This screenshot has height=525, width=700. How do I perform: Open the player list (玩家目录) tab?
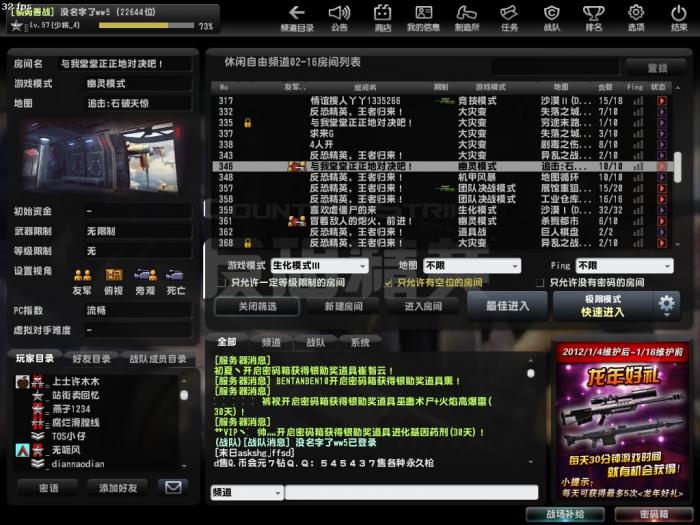pyautogui.click(x=35, y=358)
